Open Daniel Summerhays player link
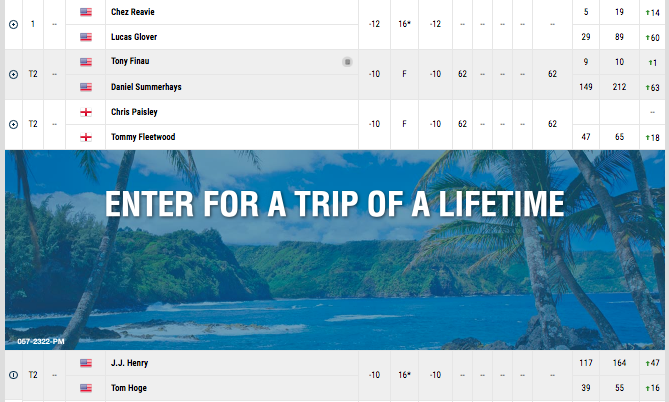 [x=146, y=87]
